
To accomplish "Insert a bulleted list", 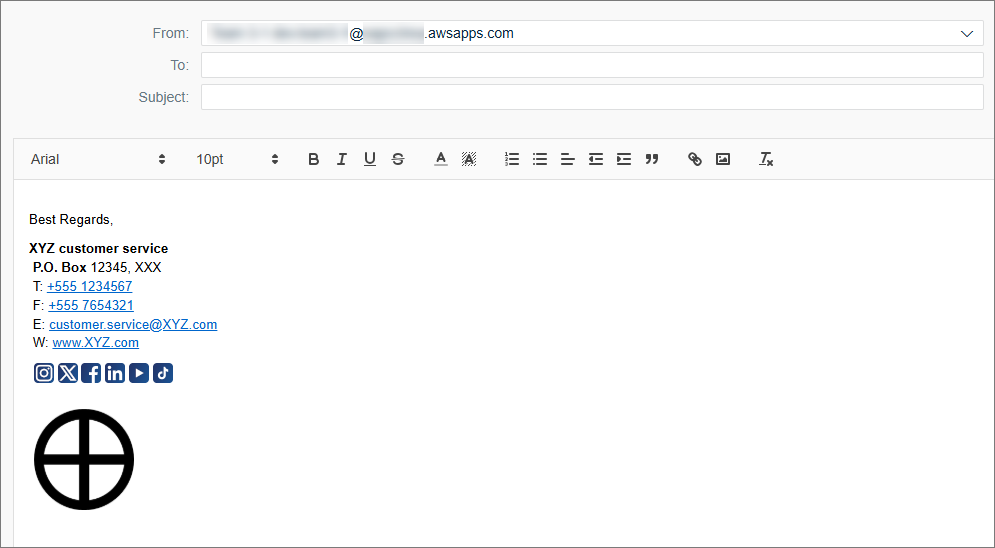I will point(540,159).
